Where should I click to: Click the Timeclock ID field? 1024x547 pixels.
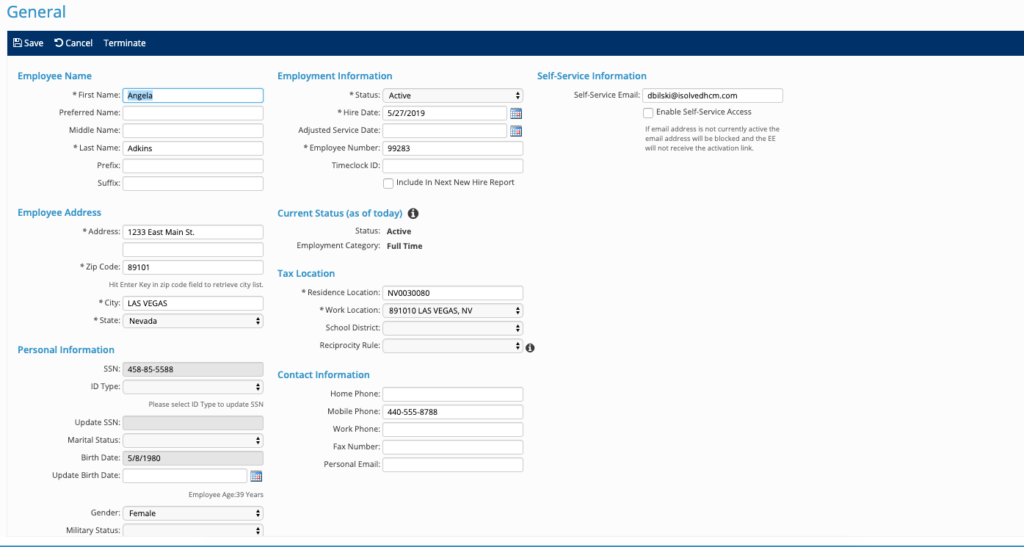click(x=453, y=166)
